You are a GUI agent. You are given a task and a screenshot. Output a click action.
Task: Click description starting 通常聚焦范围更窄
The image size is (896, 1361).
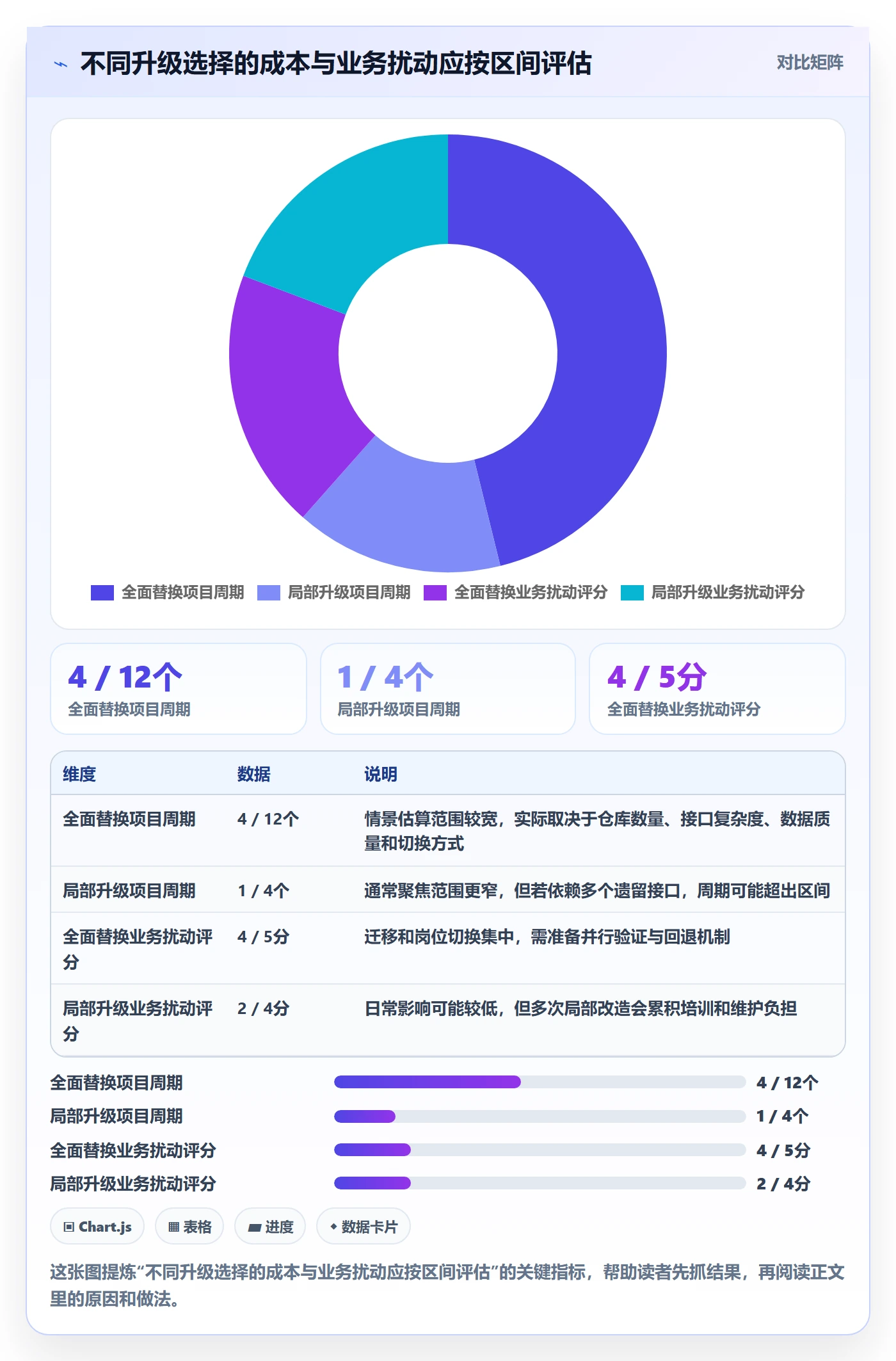point(597,890)
